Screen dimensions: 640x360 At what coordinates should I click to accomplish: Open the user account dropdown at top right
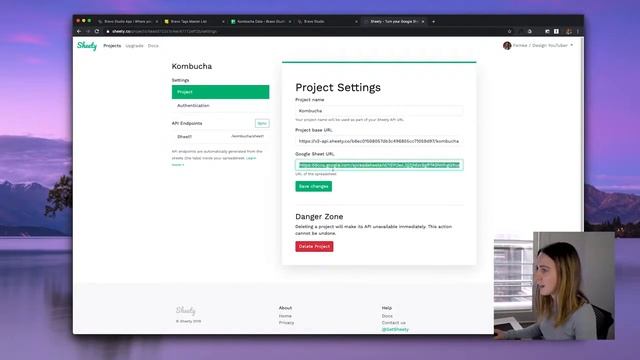pos(538,45)
